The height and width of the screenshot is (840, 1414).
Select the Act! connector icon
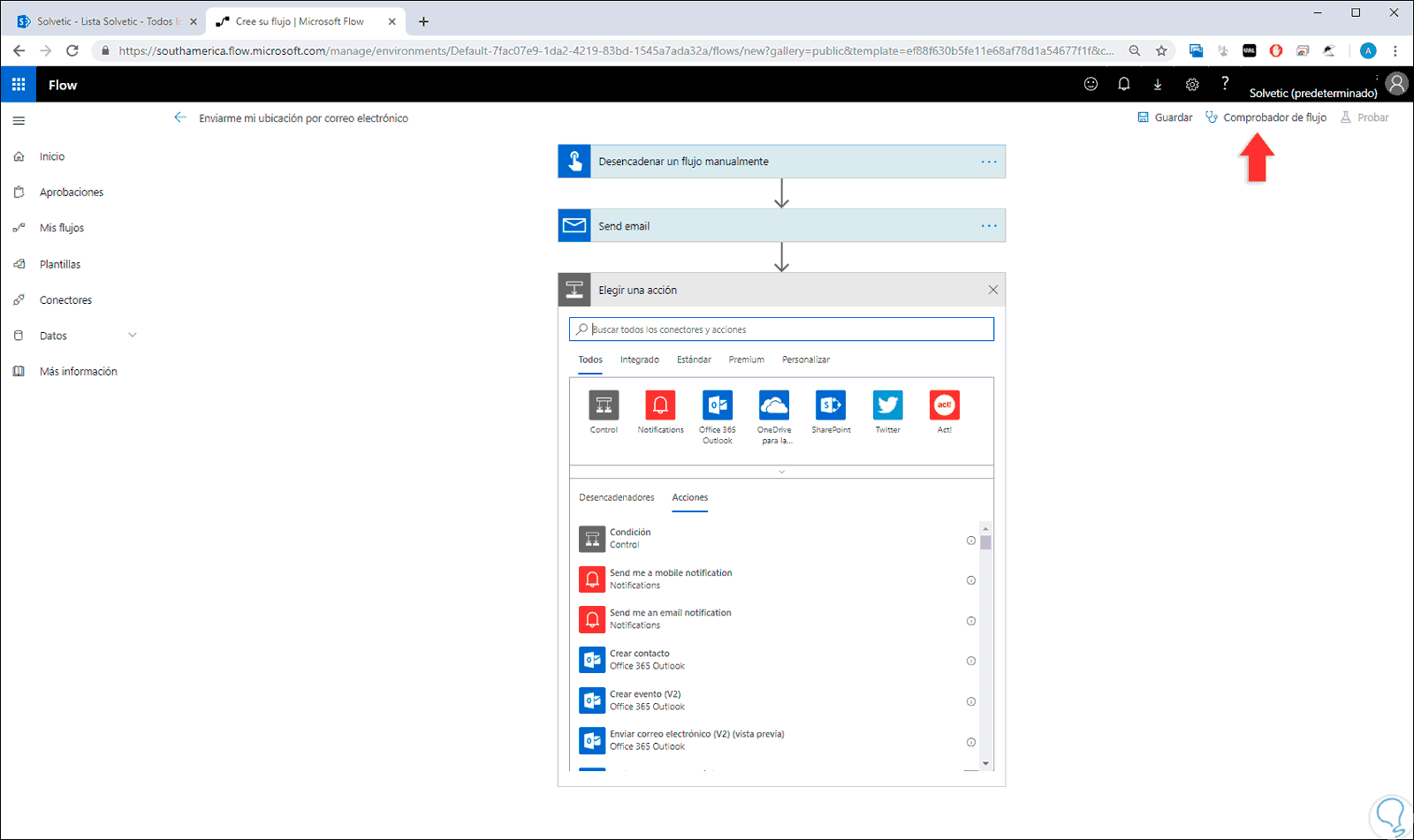point(945,405)
